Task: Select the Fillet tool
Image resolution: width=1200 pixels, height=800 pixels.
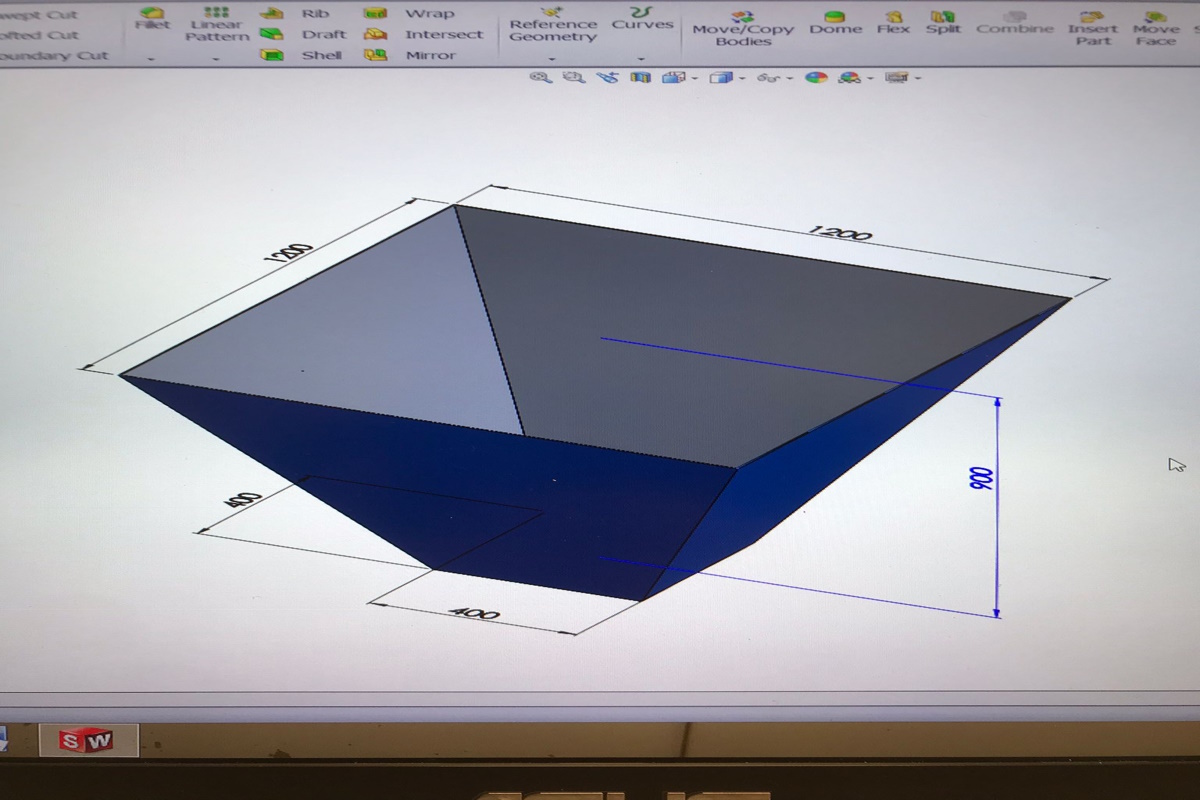Action: (x=152, y=19)
